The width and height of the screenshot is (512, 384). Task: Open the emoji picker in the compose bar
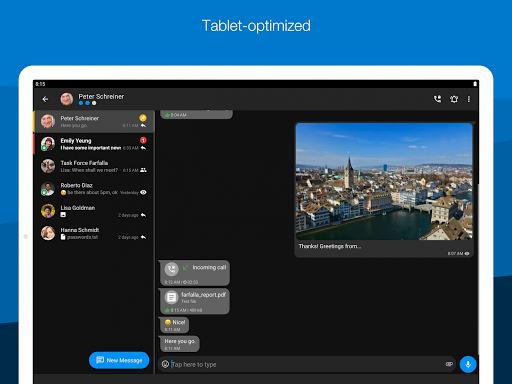coord(165,364)
